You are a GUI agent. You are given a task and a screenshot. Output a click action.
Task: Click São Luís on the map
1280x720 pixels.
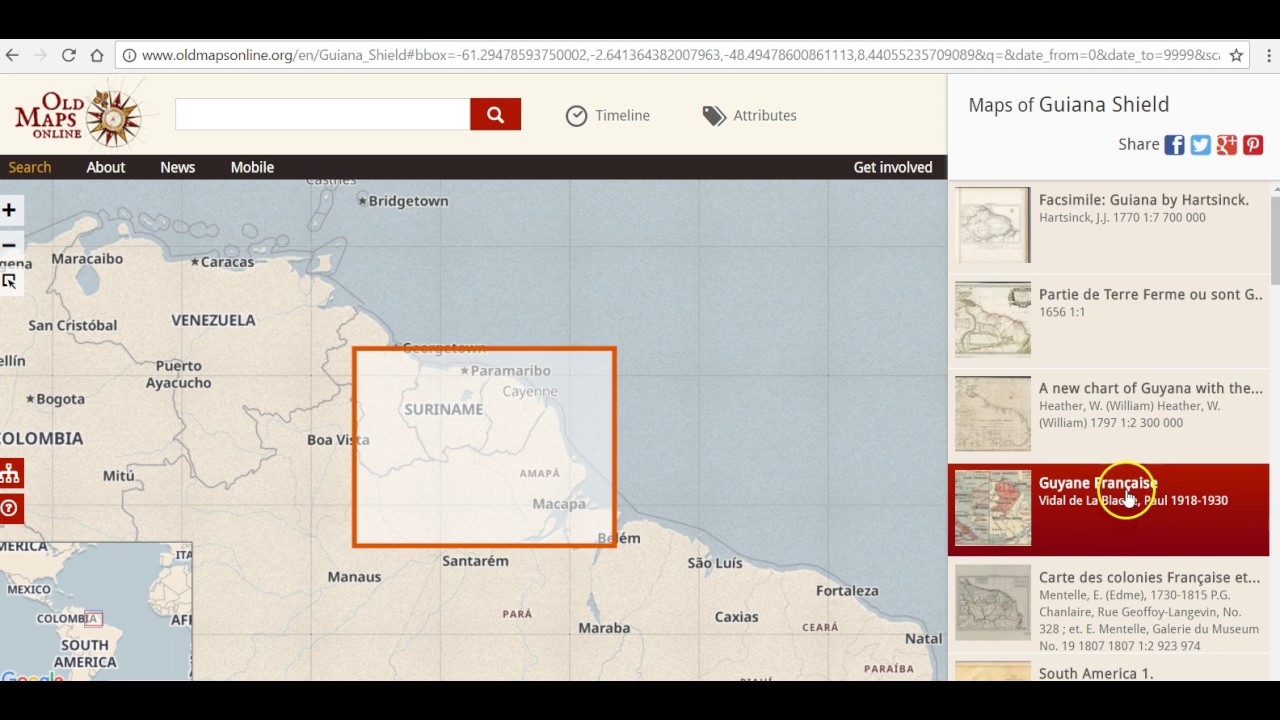[715, 563]
